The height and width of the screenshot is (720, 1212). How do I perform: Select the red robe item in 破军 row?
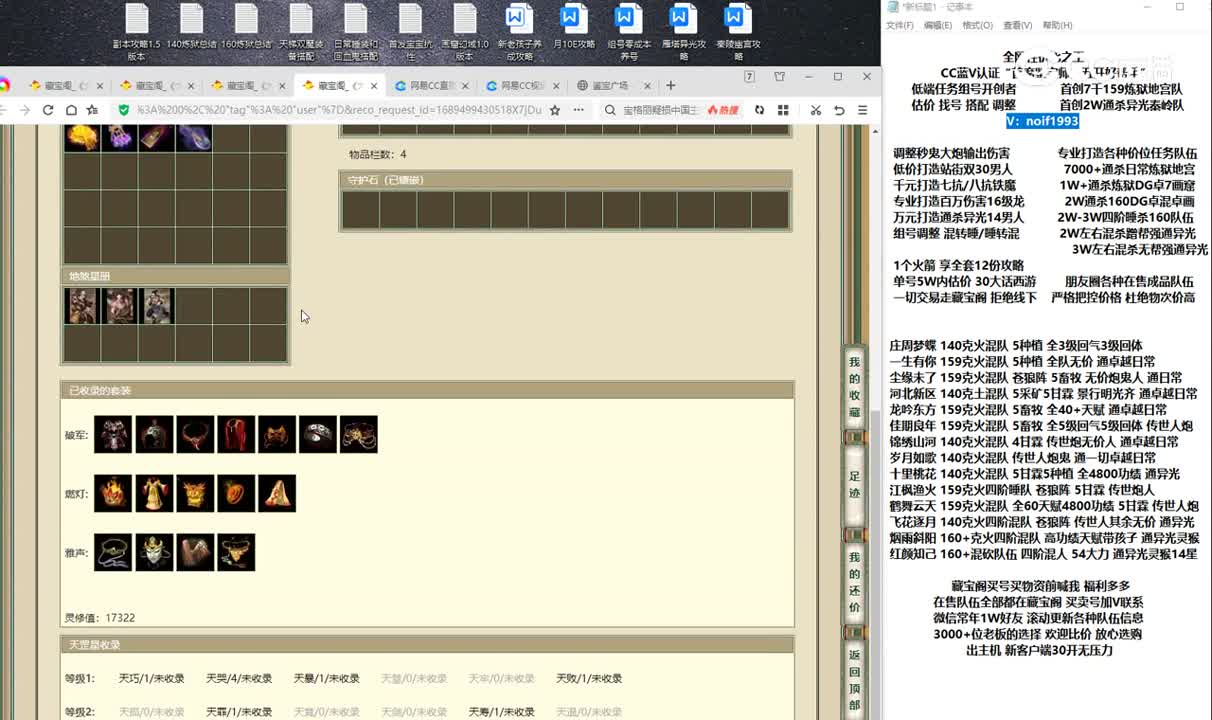tap(236, 435)
